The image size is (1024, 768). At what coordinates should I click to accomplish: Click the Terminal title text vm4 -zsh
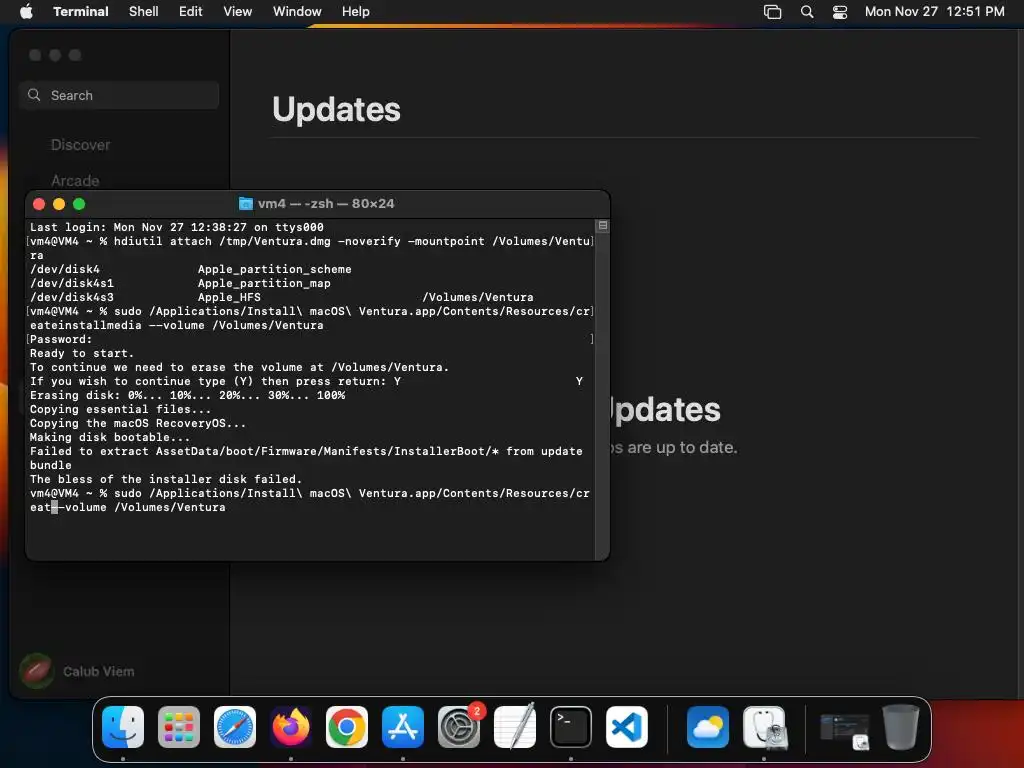[x=326, y=204]
